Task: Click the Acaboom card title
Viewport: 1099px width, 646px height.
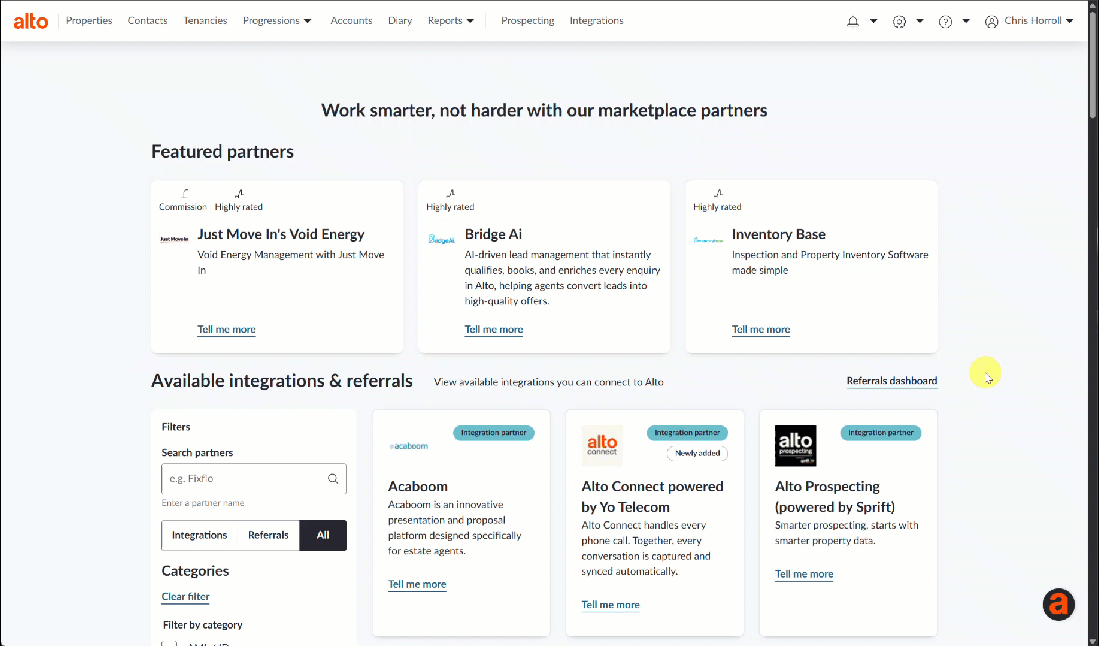Action: tap(418, 486)
